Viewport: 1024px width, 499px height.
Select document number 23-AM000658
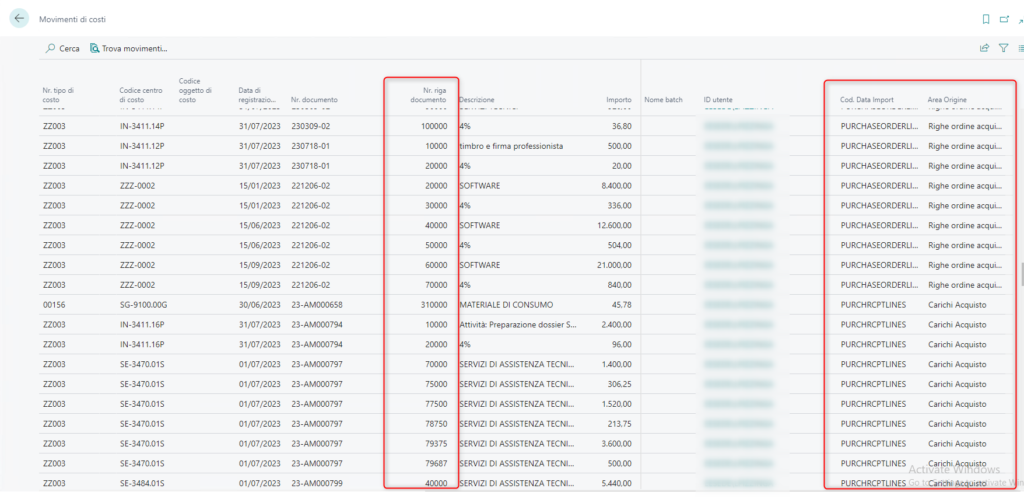click(x=317, y=305)
